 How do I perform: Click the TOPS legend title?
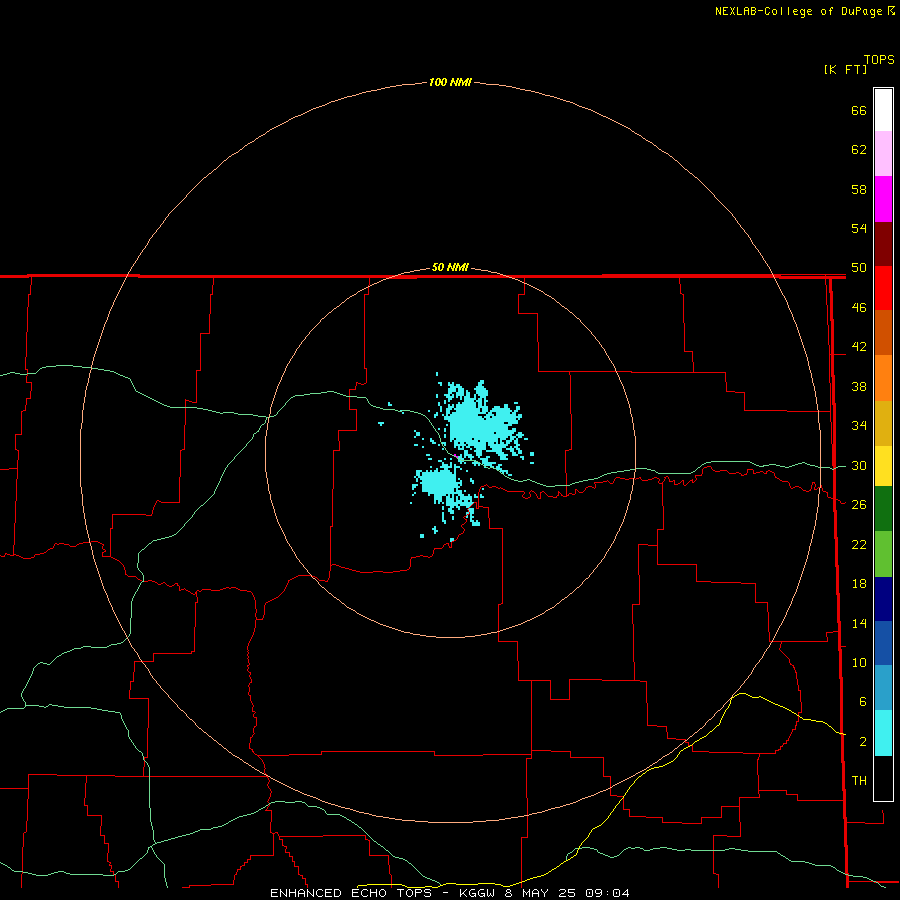pyautogui.click(x=879, y=59)
